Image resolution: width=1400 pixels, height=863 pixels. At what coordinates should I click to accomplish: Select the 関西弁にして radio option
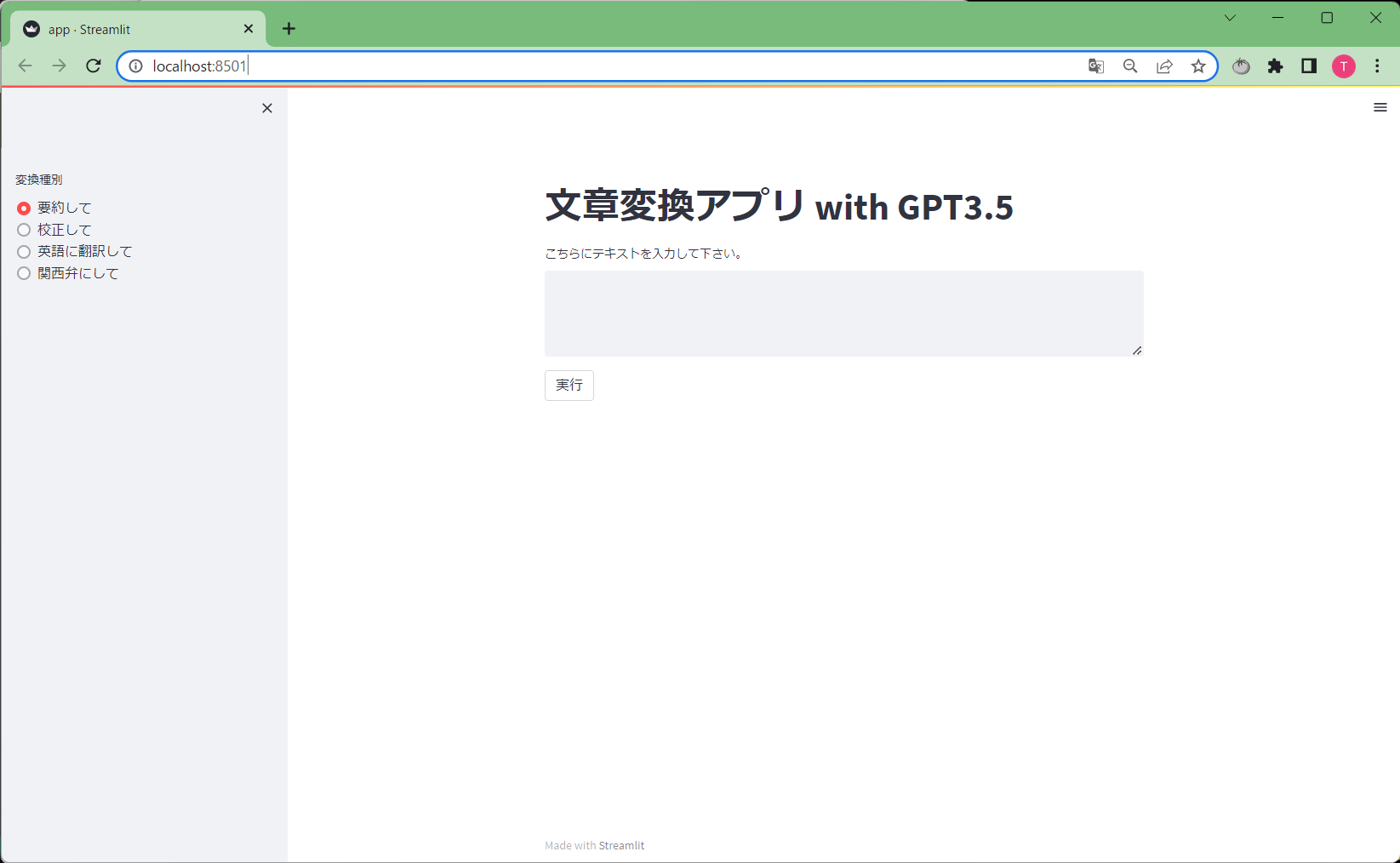pos(67,273)
